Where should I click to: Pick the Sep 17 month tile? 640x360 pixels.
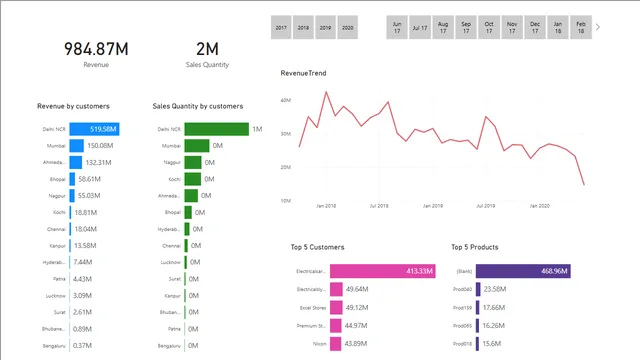click(x=466, y=27)
